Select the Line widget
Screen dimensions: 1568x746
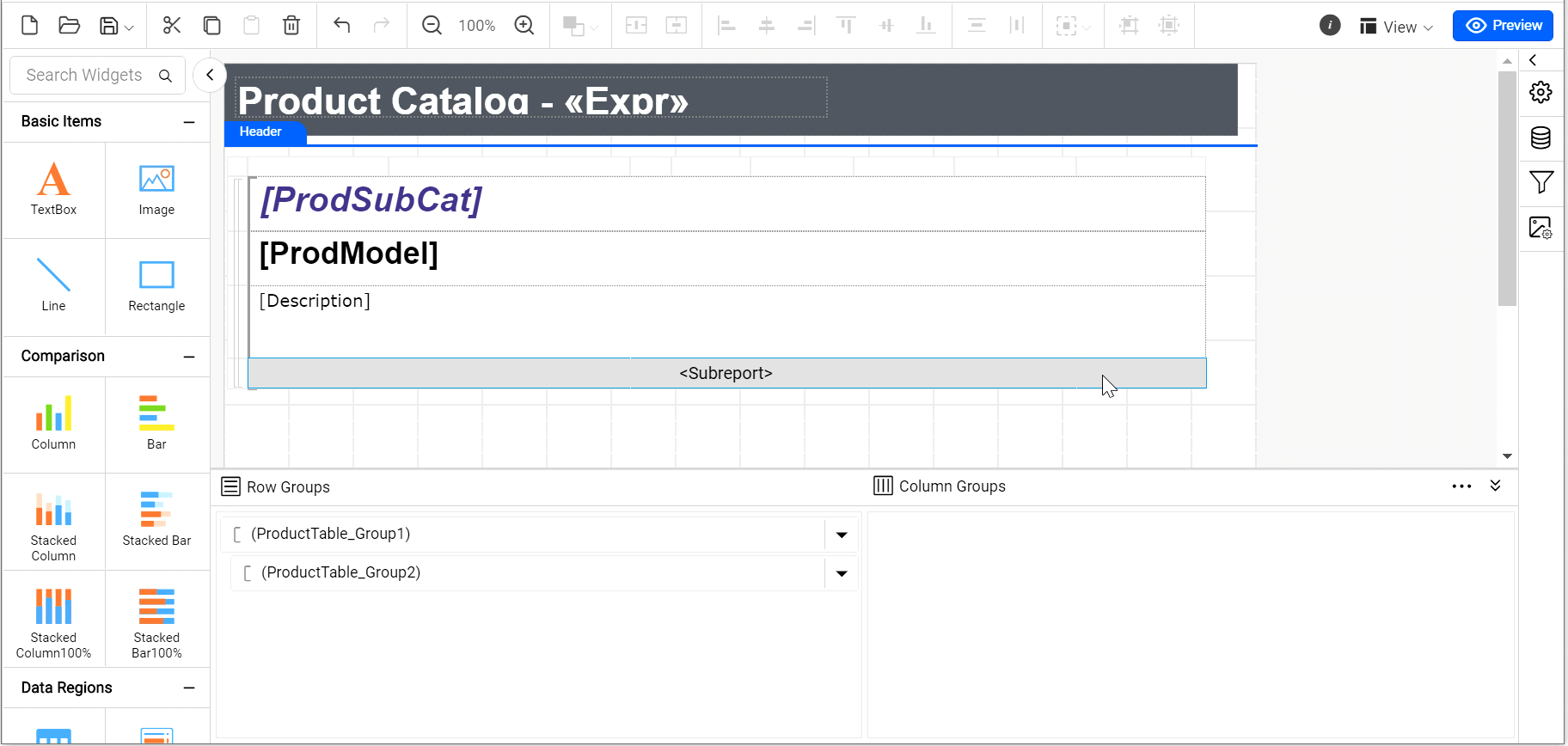pyautogui.click(x=53, y=286)
